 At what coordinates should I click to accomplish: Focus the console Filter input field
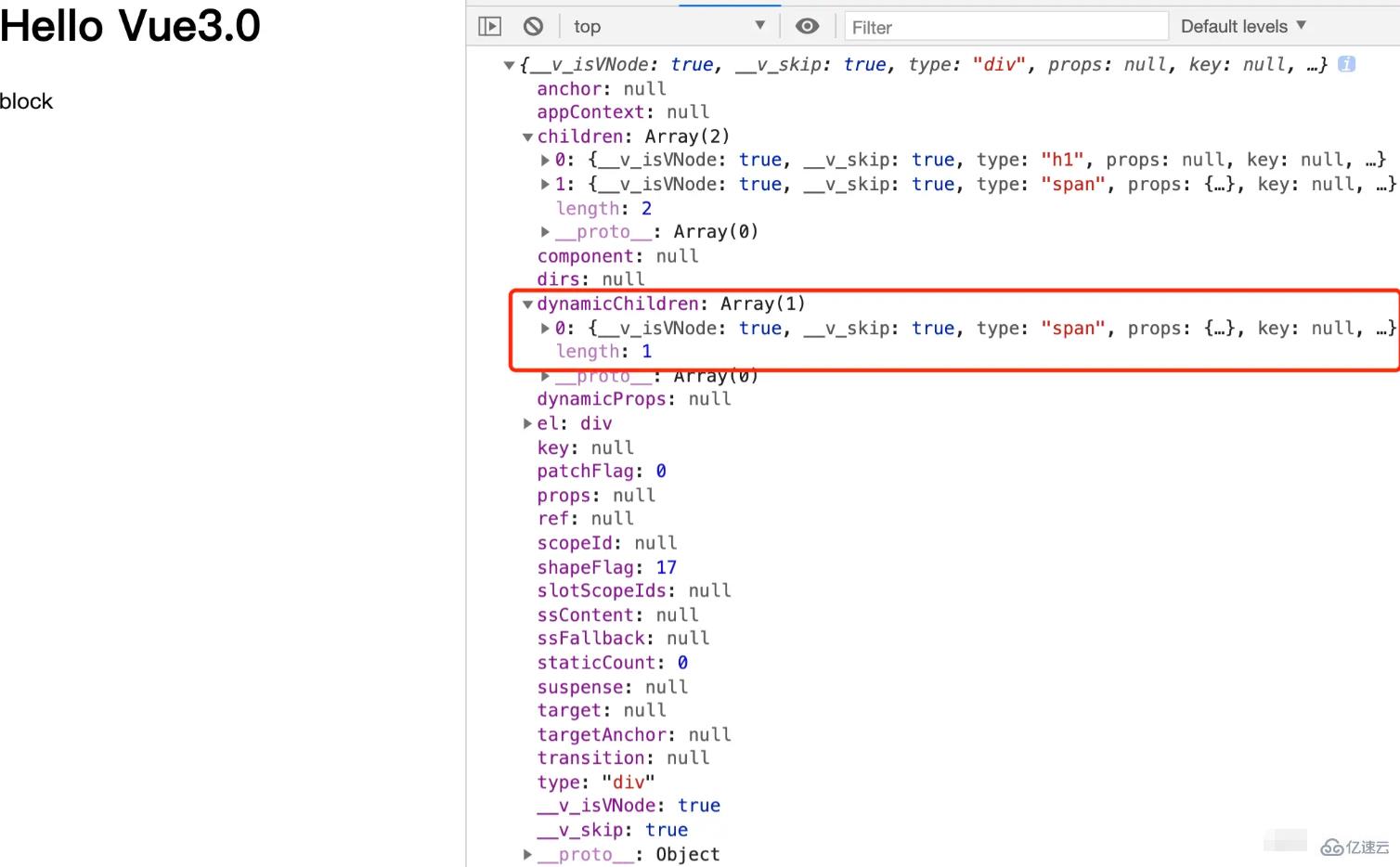[1006, 27]
